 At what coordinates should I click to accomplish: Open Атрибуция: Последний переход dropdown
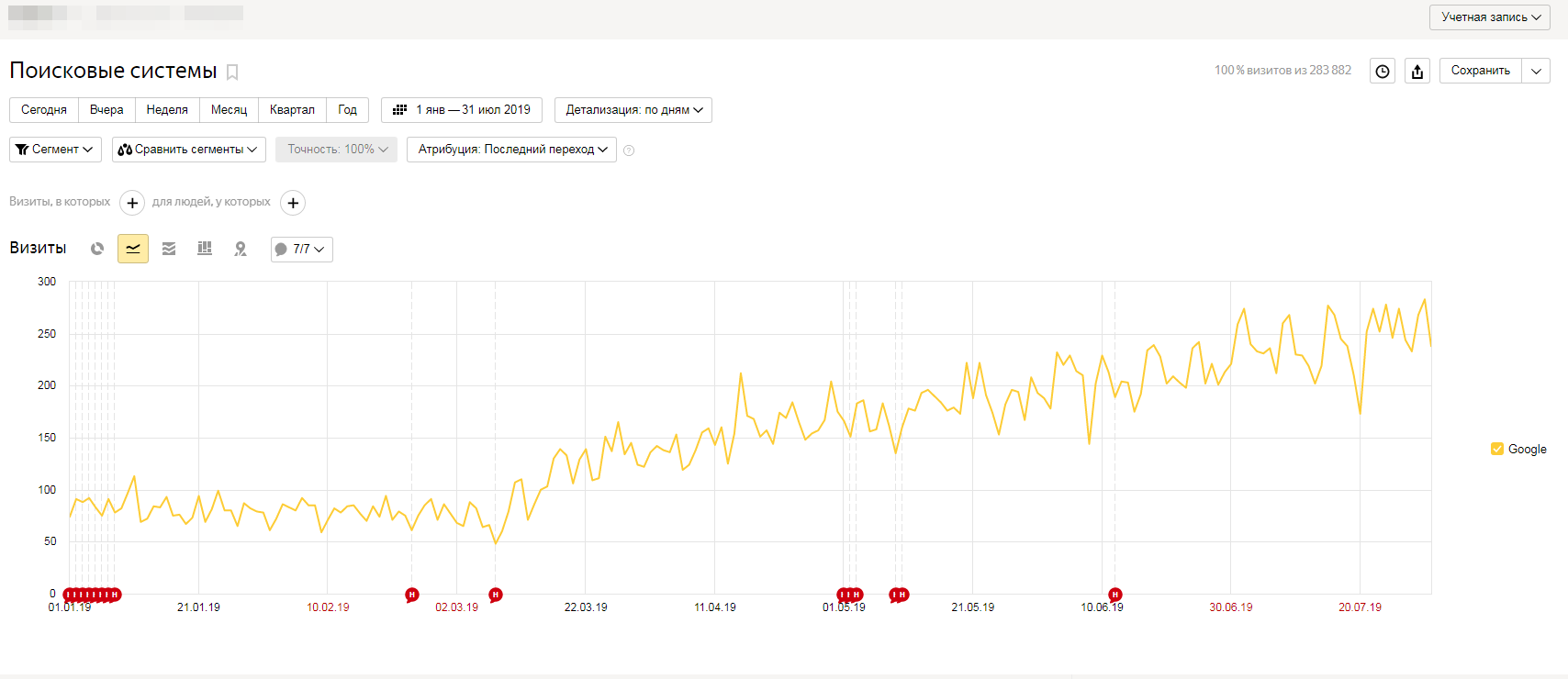(511, 150)
